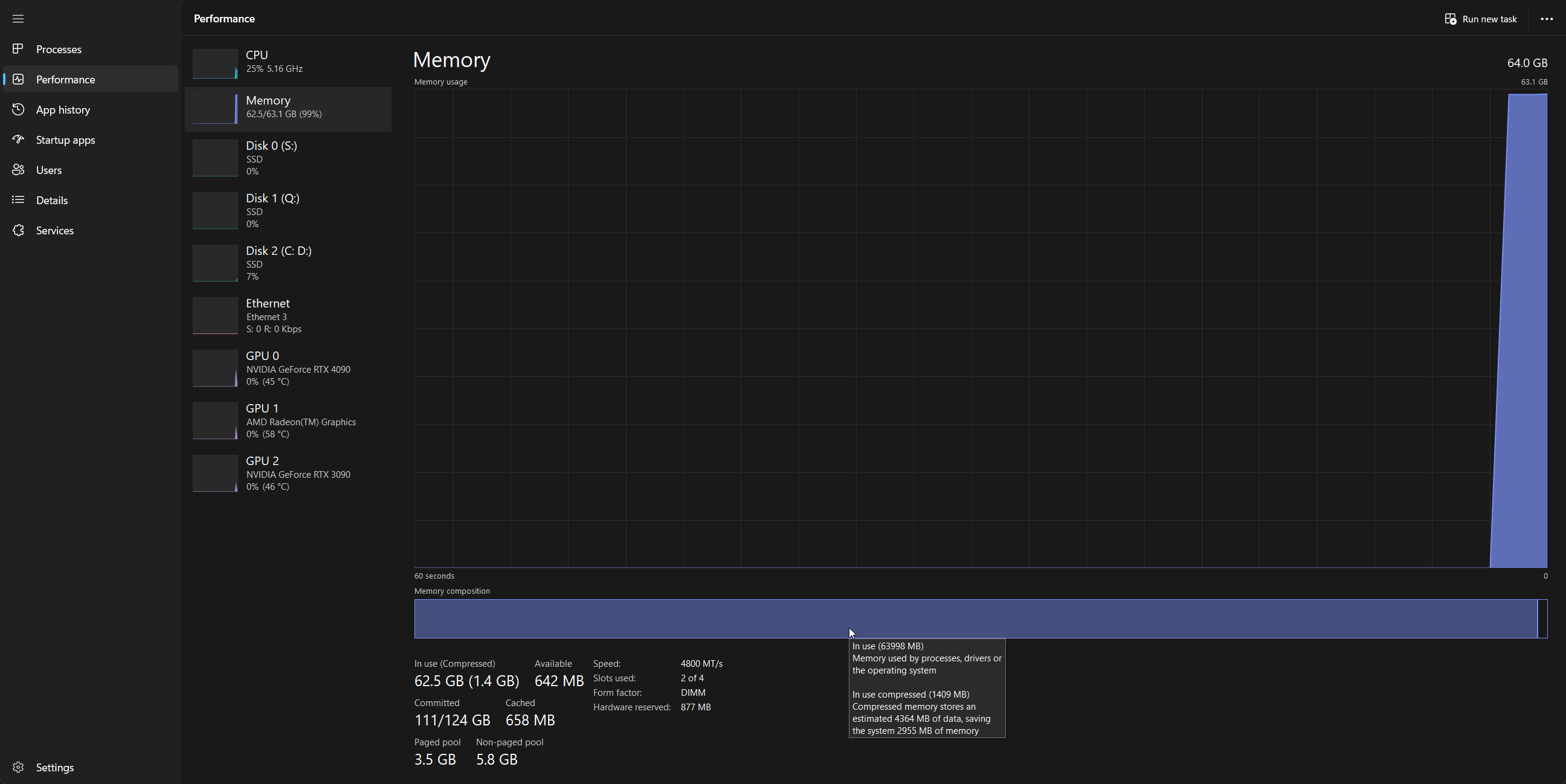Open the Services puzzle icon
The height and width of the screenshot is (784, 1566).
18,230
